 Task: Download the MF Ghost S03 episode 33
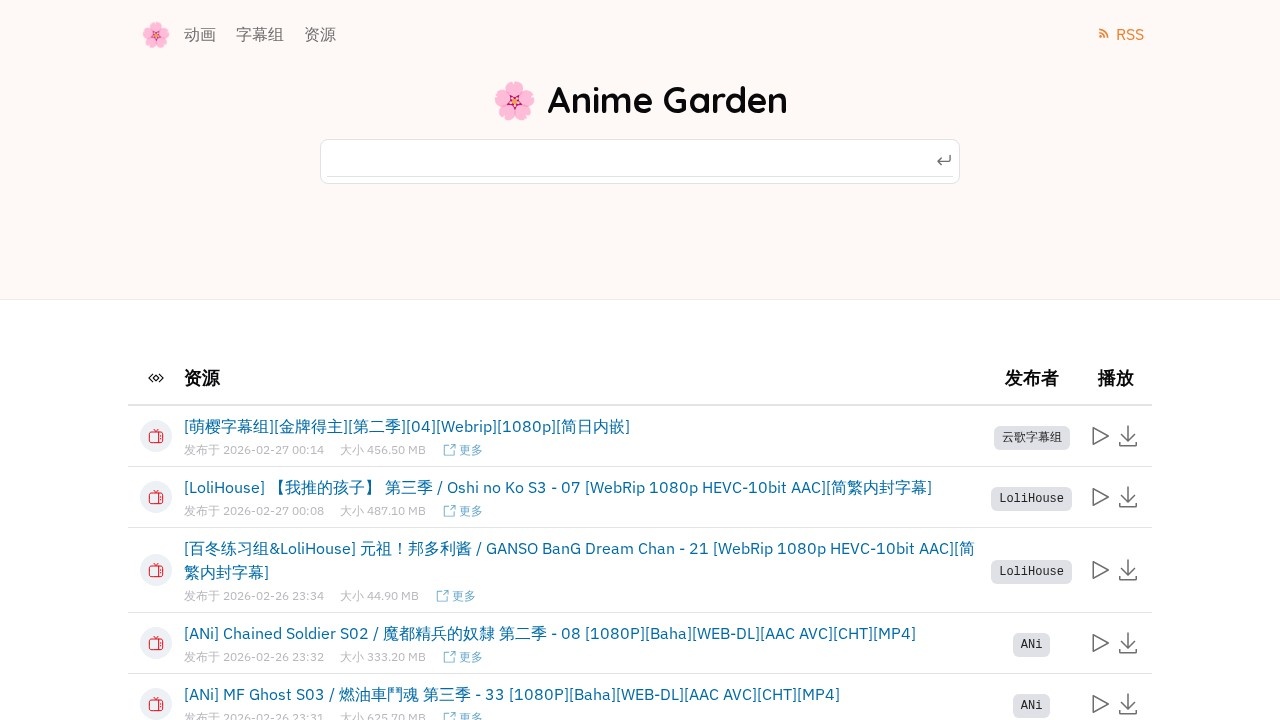coord(1128,704)
